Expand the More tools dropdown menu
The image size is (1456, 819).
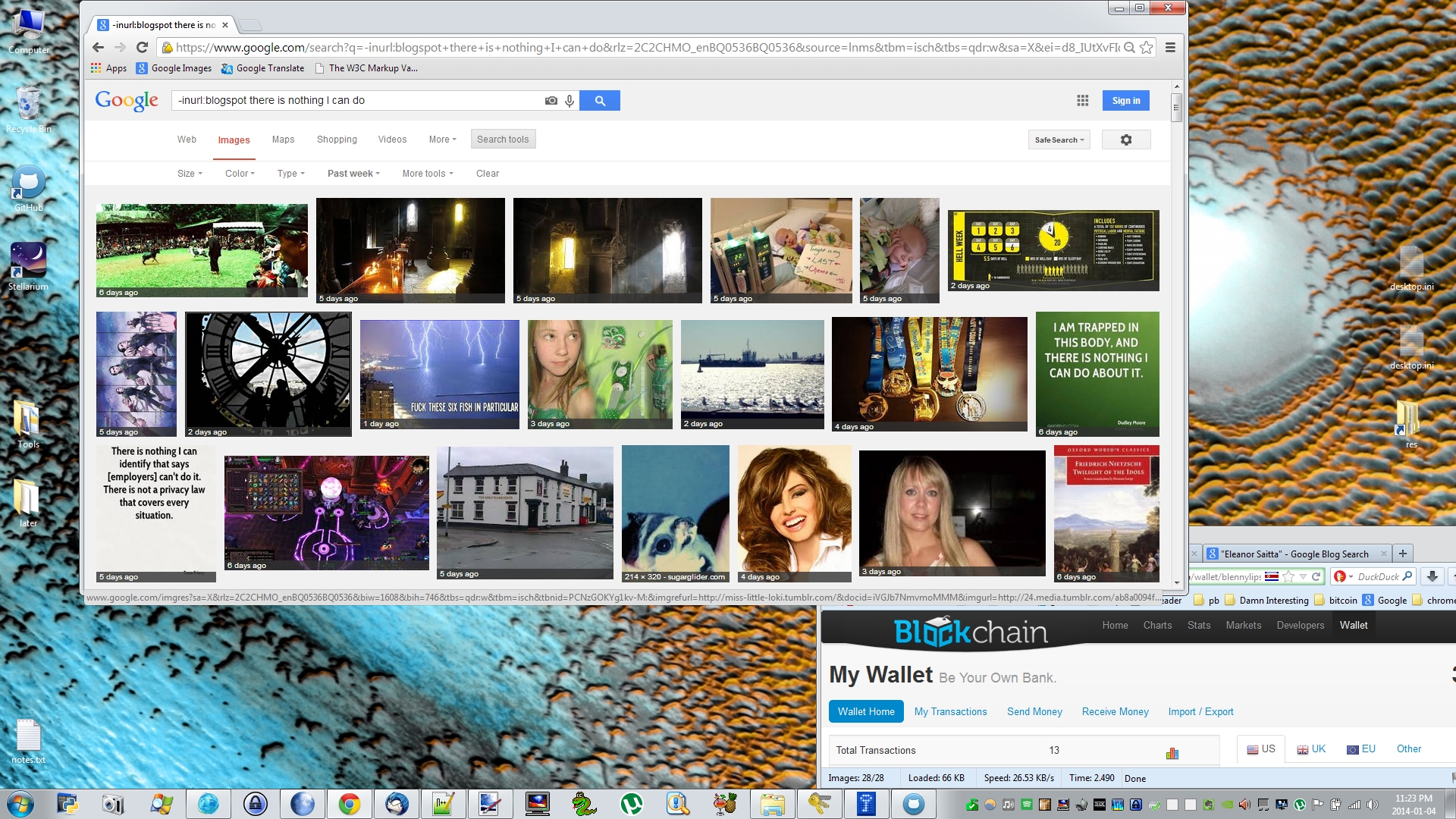pos(424,173)
